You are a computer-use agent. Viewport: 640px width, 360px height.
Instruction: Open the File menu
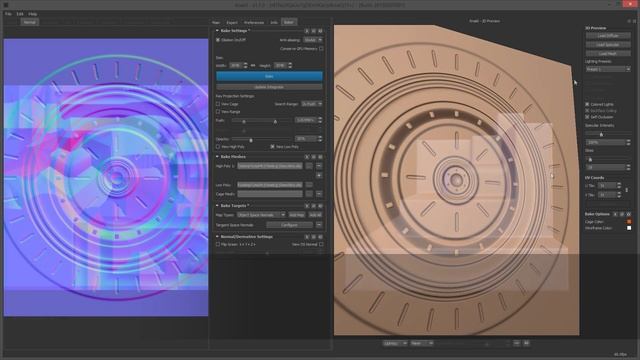pyautogui.click(x=8, y=14)
